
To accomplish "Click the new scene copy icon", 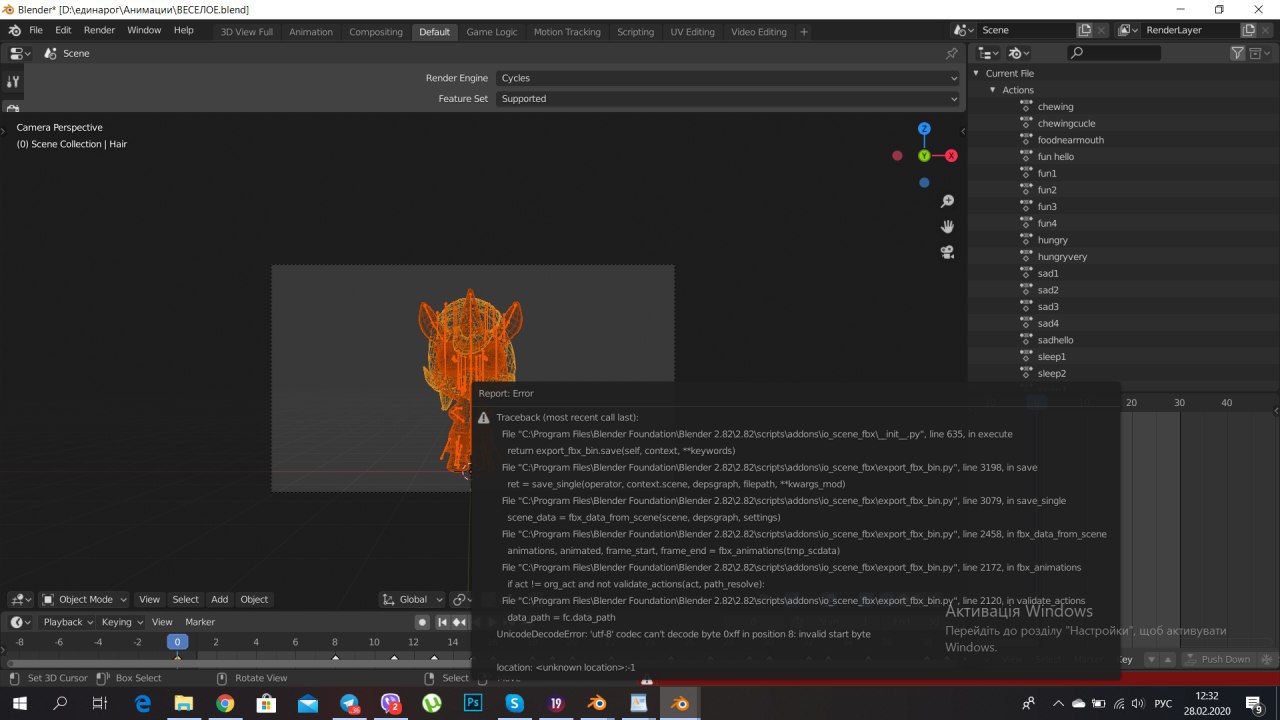I will (x=1085, y=31).
